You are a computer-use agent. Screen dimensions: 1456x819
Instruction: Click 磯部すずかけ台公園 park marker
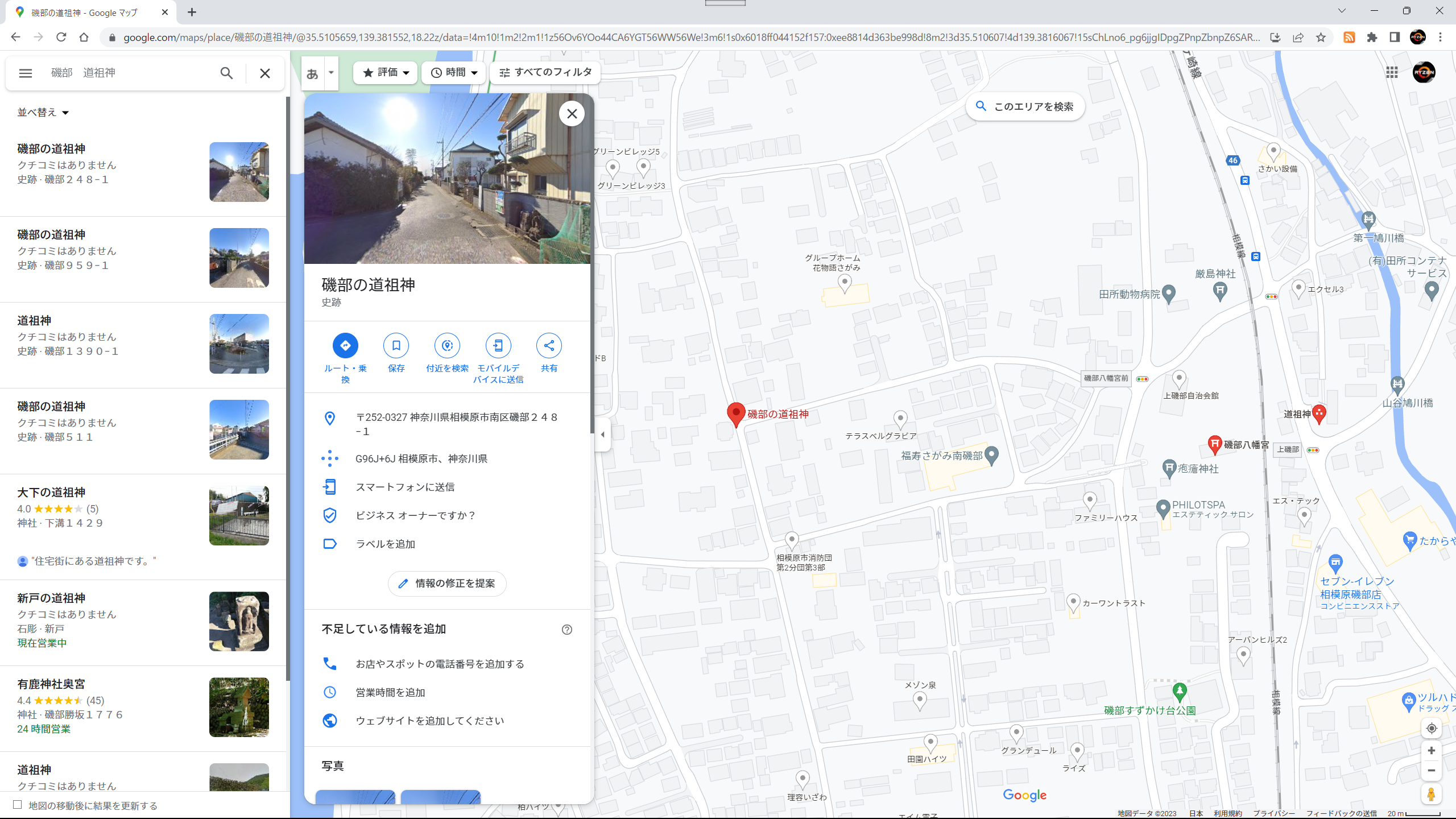coord(1180,692)
